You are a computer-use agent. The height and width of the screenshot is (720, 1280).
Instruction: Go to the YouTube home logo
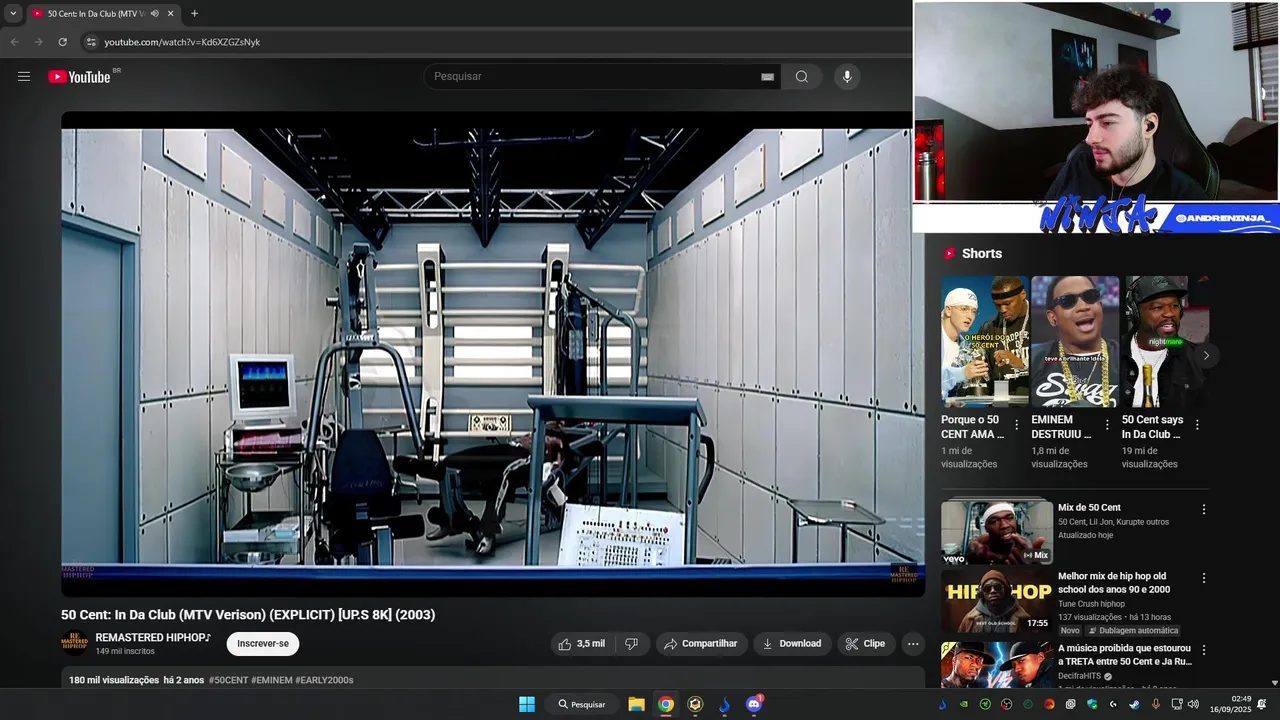click(79, 77)
